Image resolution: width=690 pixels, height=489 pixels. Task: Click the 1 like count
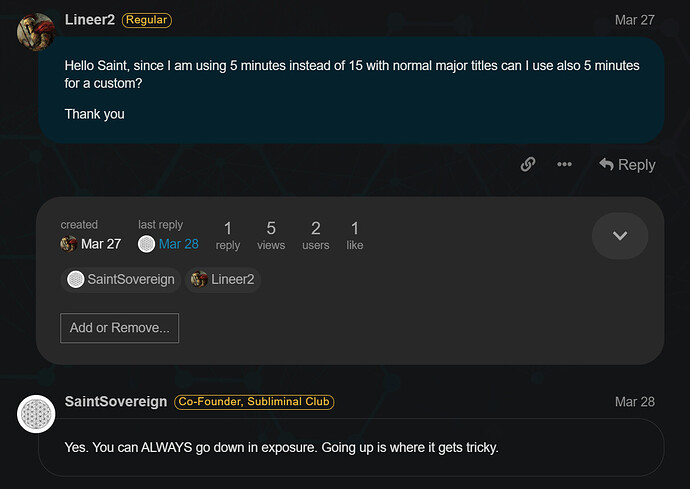pos(355,235)
